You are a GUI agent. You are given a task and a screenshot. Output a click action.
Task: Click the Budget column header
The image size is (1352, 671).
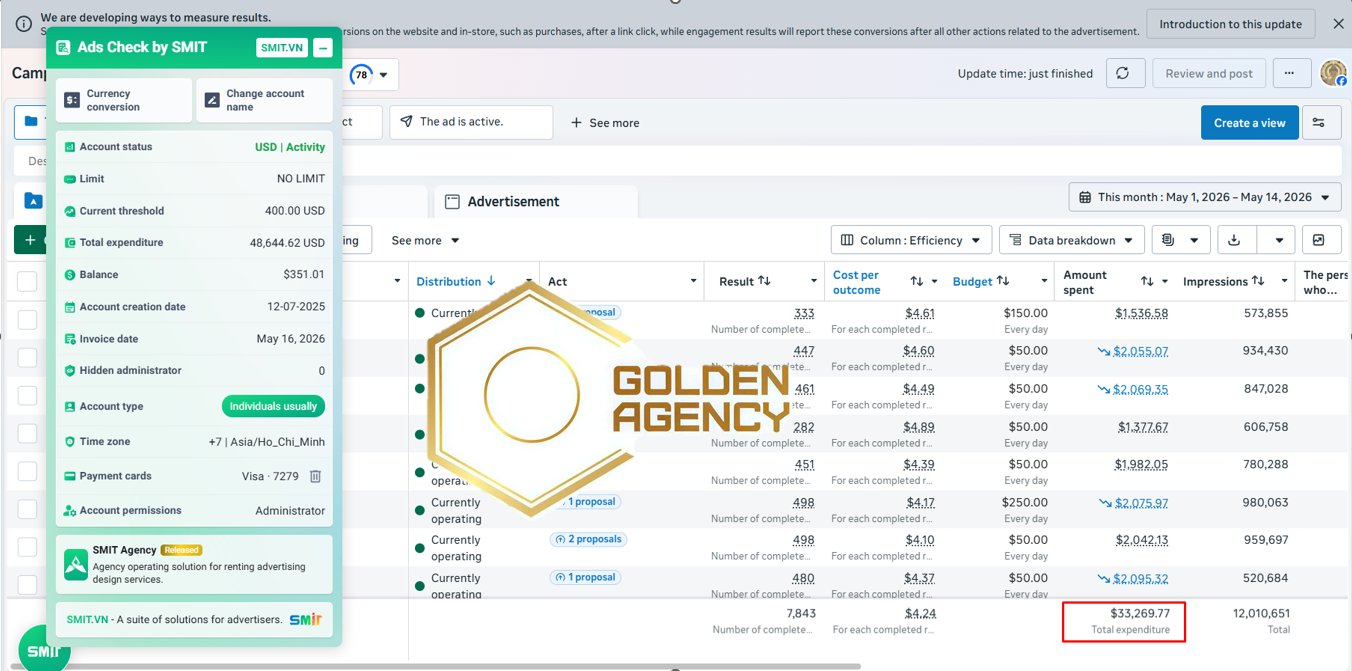pos(972,281)
